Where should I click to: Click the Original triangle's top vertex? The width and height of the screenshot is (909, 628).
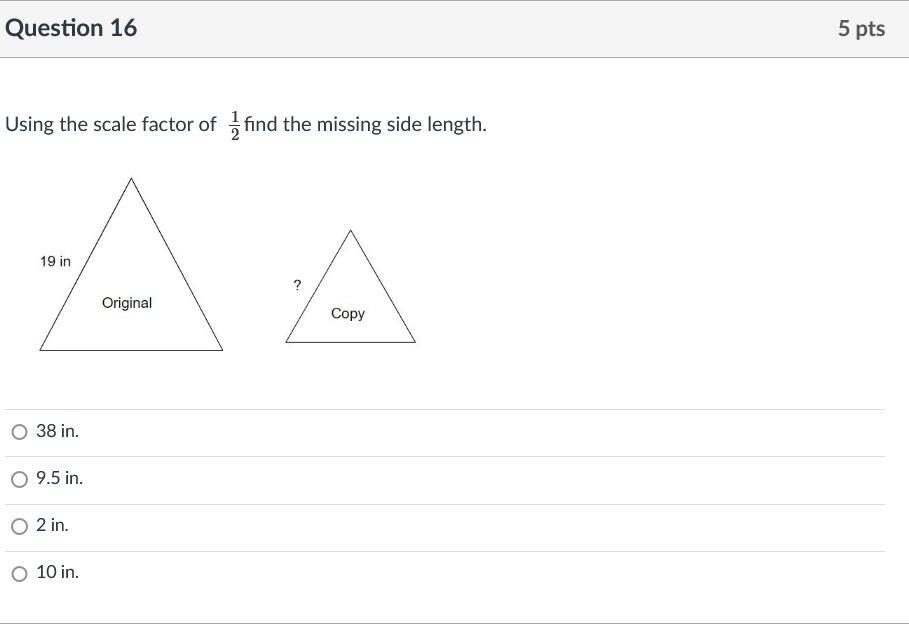click(x=131, y=180)
